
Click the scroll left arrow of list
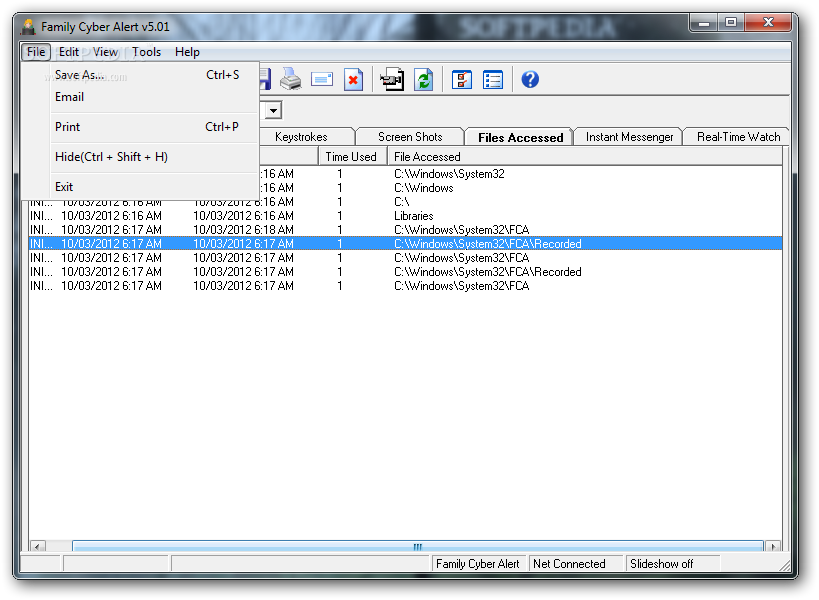coord(38,546)
